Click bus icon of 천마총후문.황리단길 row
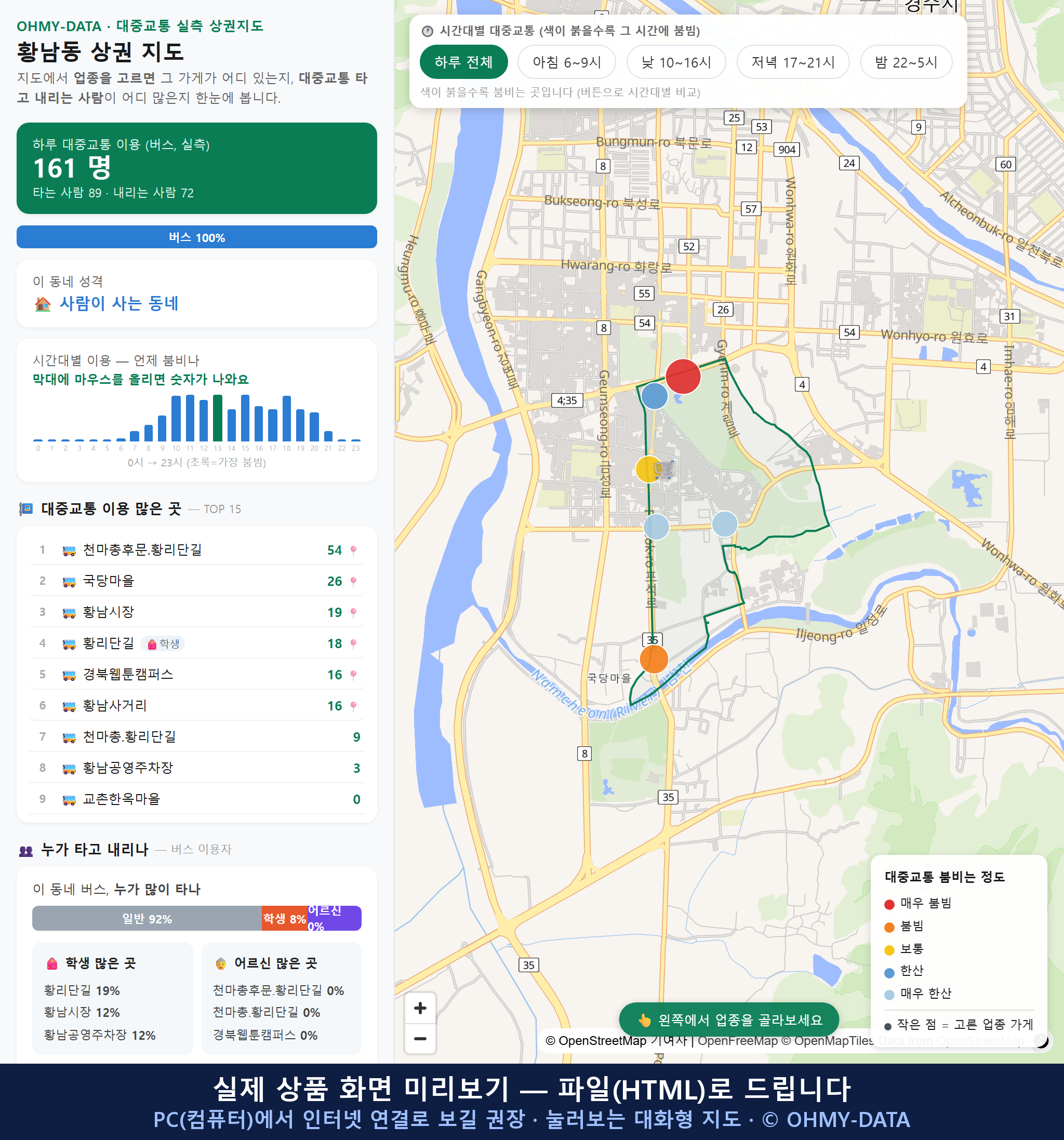The height and width of the screenshot is (1140, 1064). pyautogui.click(x=69, y=551)
